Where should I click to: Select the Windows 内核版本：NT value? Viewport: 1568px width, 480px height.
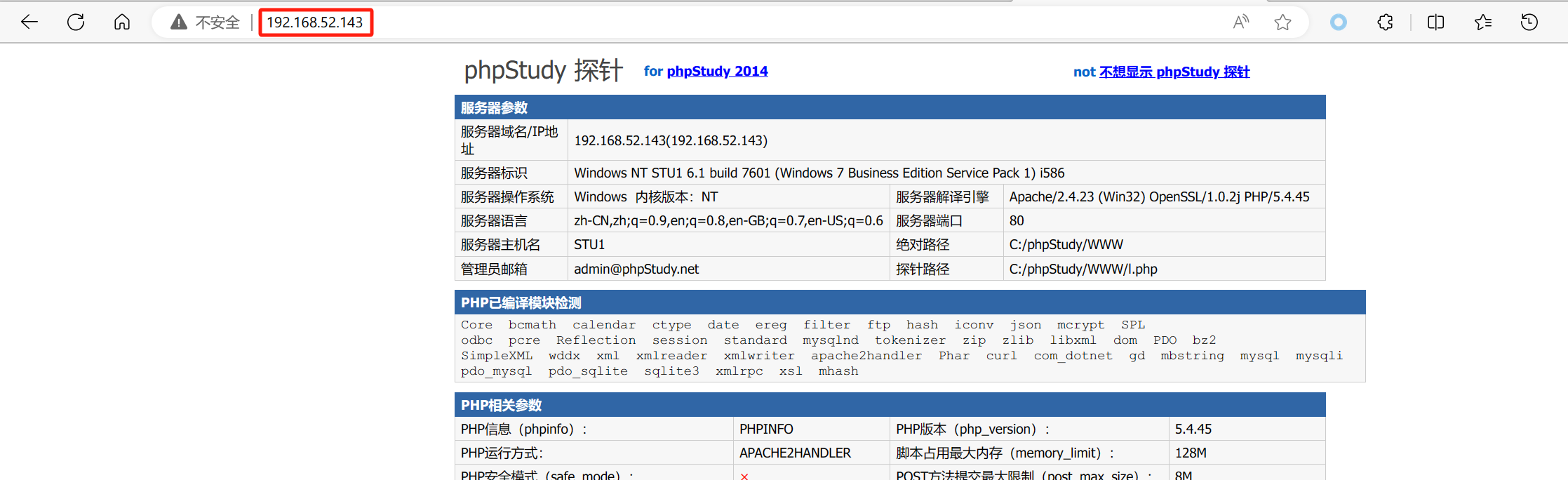pyautogui.click(x=645, y=196)
